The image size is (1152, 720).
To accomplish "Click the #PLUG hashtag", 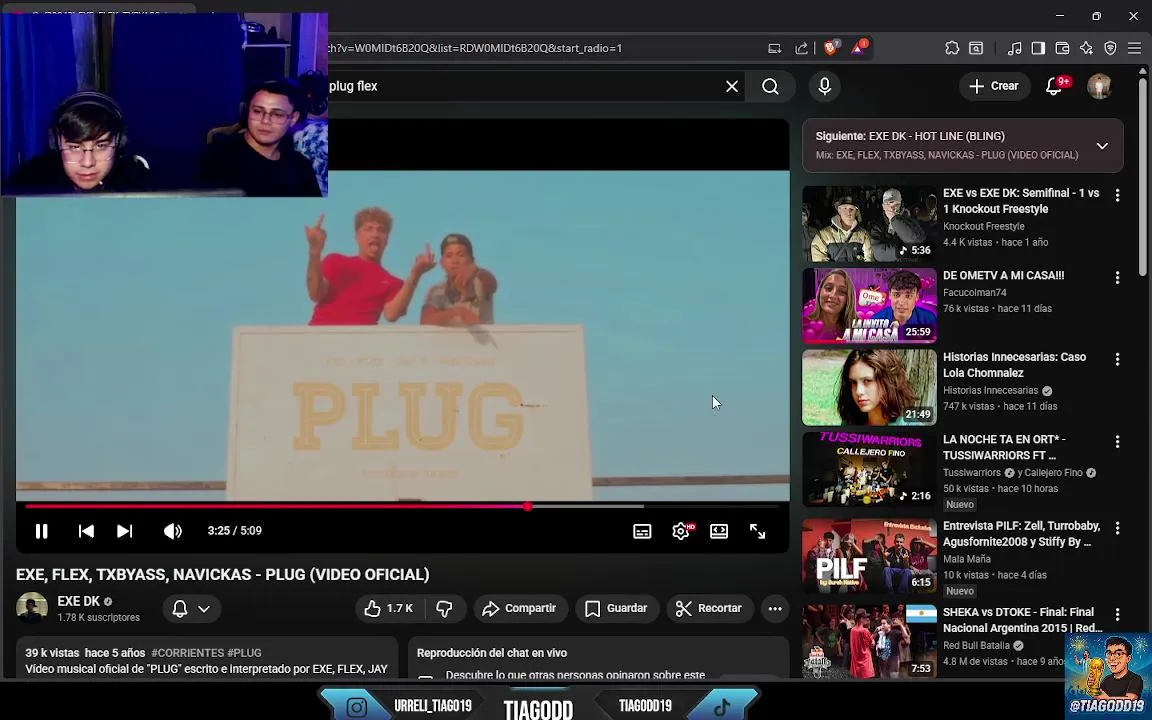I will point(244,652).
